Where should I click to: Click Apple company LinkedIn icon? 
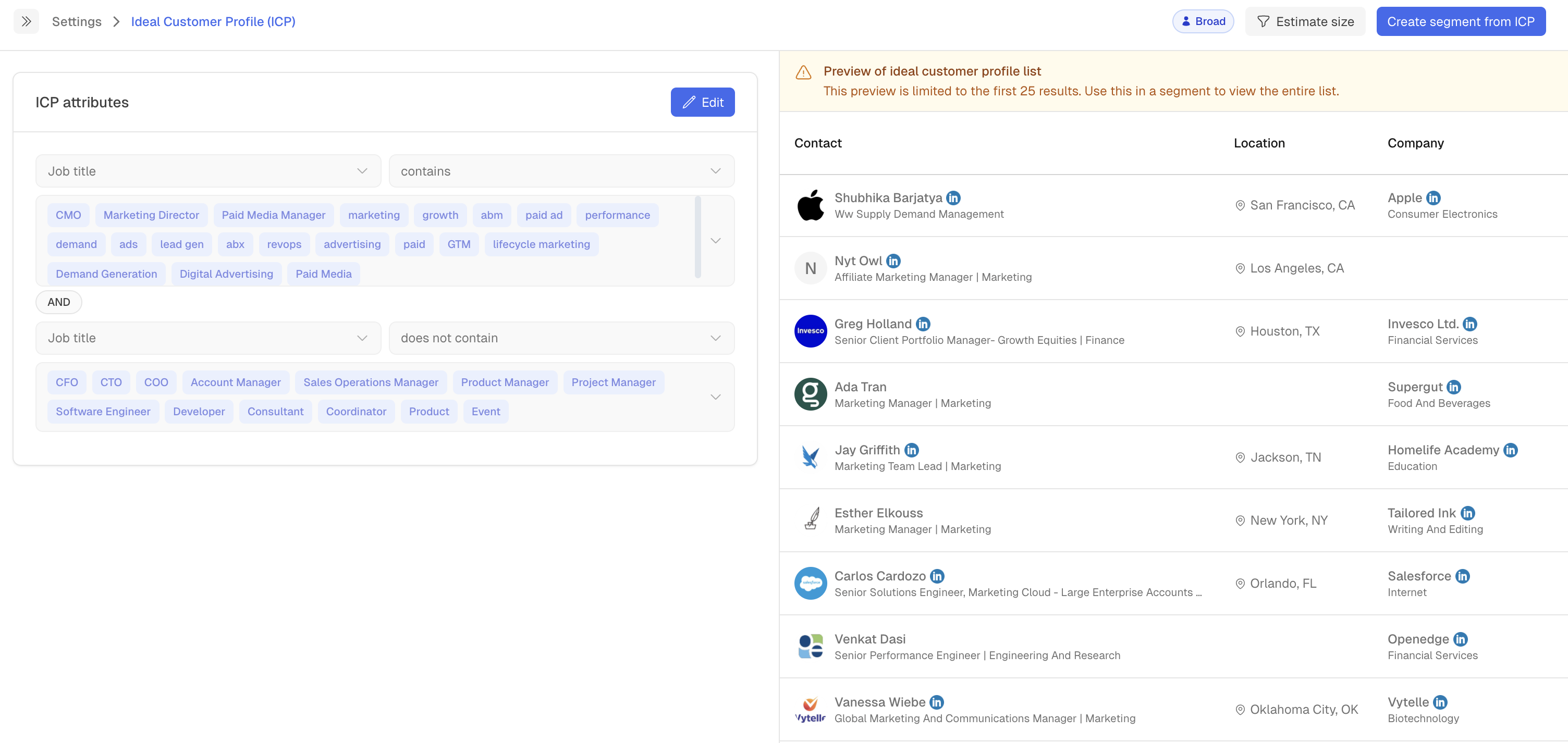point(1433,198)
